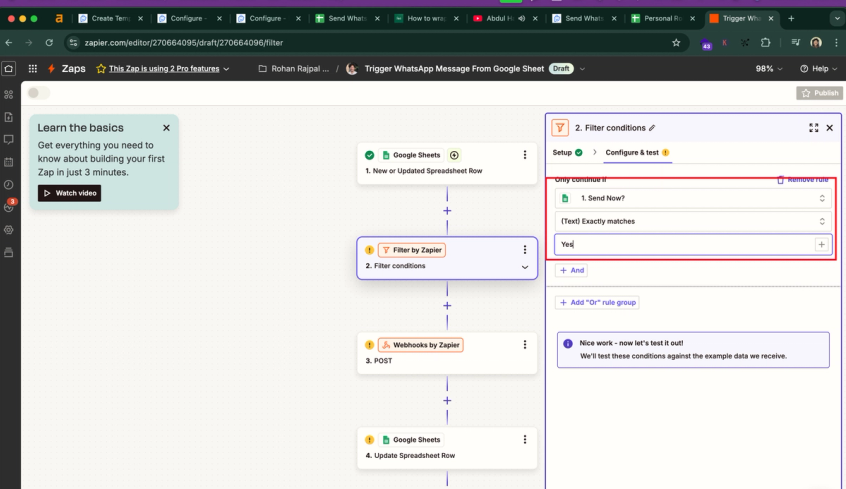The height and width of the screenshot is (489, 846).
Task: Click the filter icon in panel header
Action: pos(560,128)
